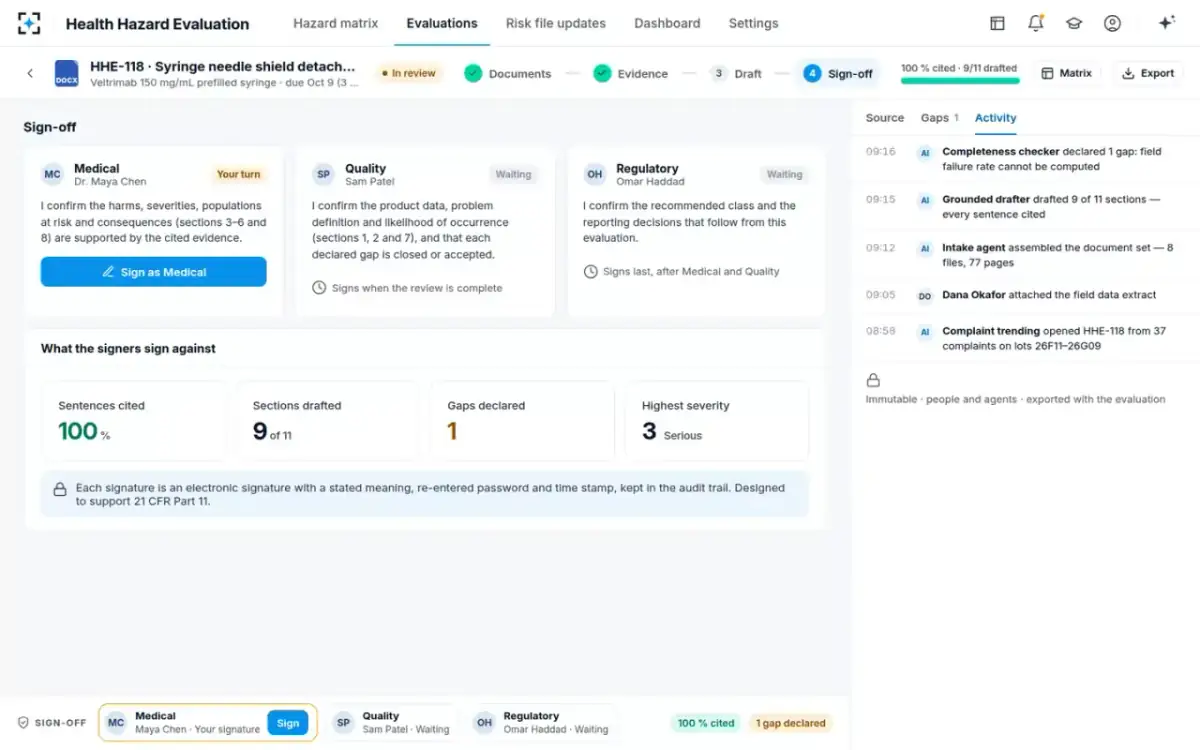Viewport: 1200px width, 750px height.
Task: Switch to the Source panel tab
Action: pyautogui.click(x=885, y=118)
